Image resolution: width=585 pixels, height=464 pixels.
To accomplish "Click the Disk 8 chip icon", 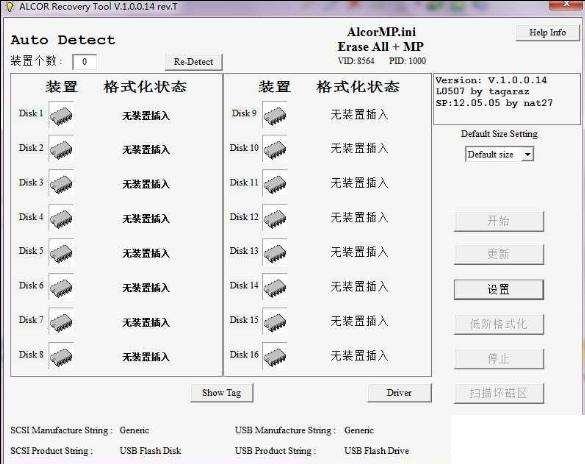I will pyautogui.click(x=61, y=356).
